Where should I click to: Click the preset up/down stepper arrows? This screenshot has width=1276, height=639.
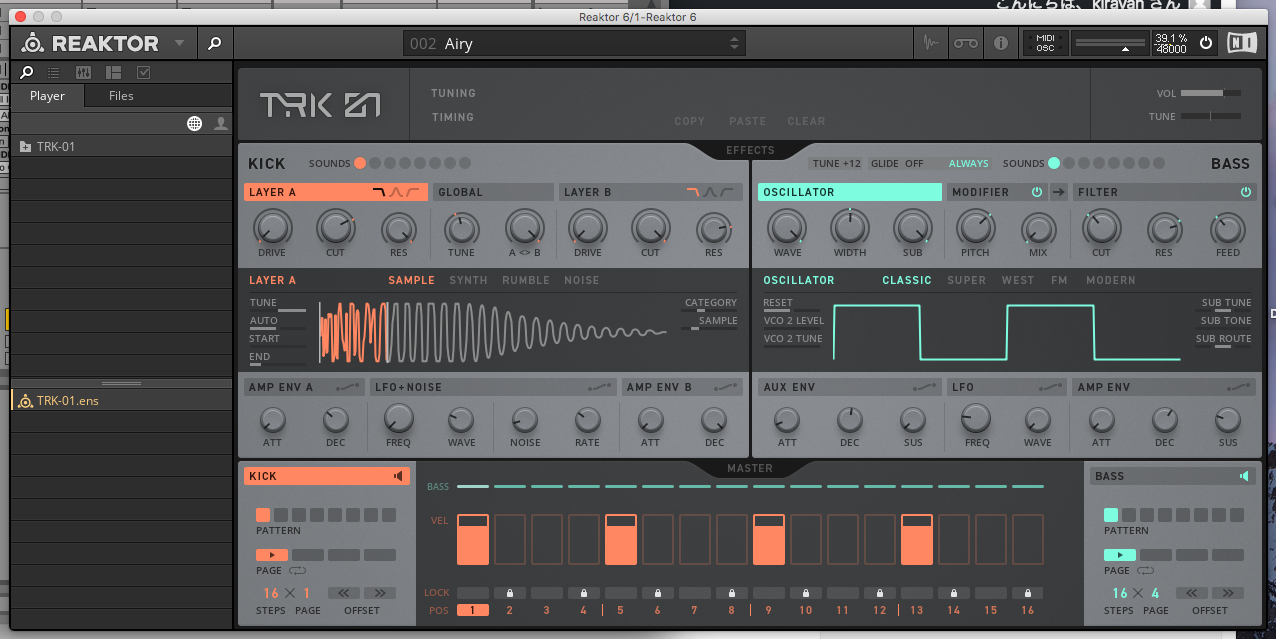click(x=736, y=43)
